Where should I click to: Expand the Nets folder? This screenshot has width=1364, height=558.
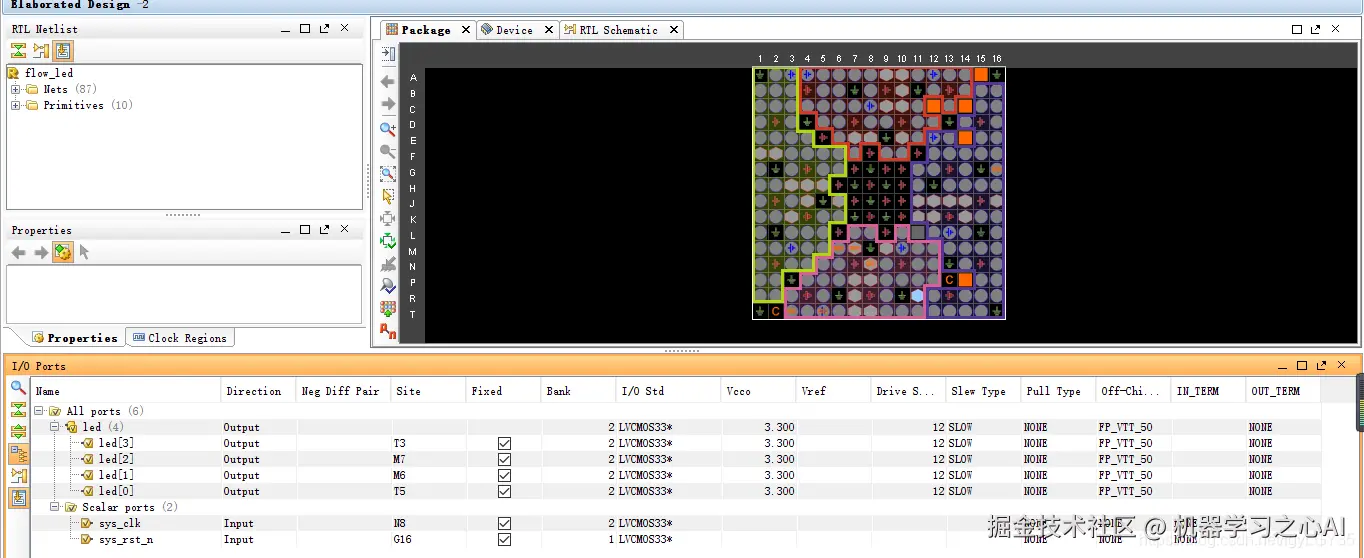point(16,90)
